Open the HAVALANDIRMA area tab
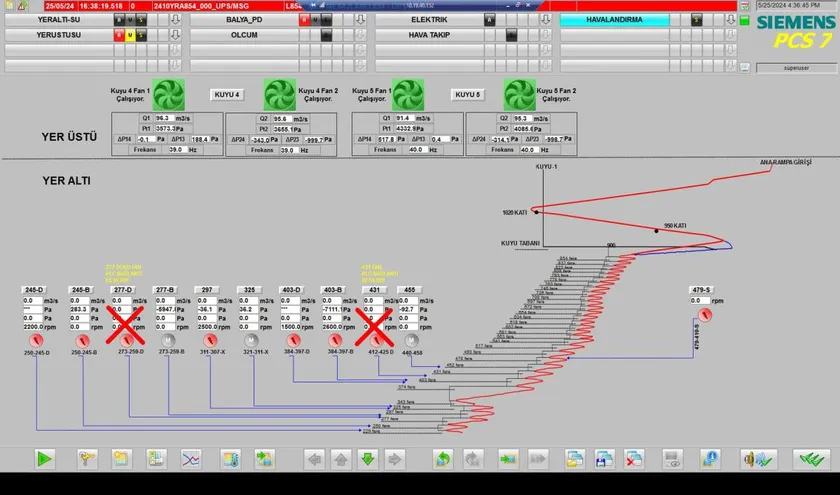This screenshot has height=495, width=840. [640, 19]
